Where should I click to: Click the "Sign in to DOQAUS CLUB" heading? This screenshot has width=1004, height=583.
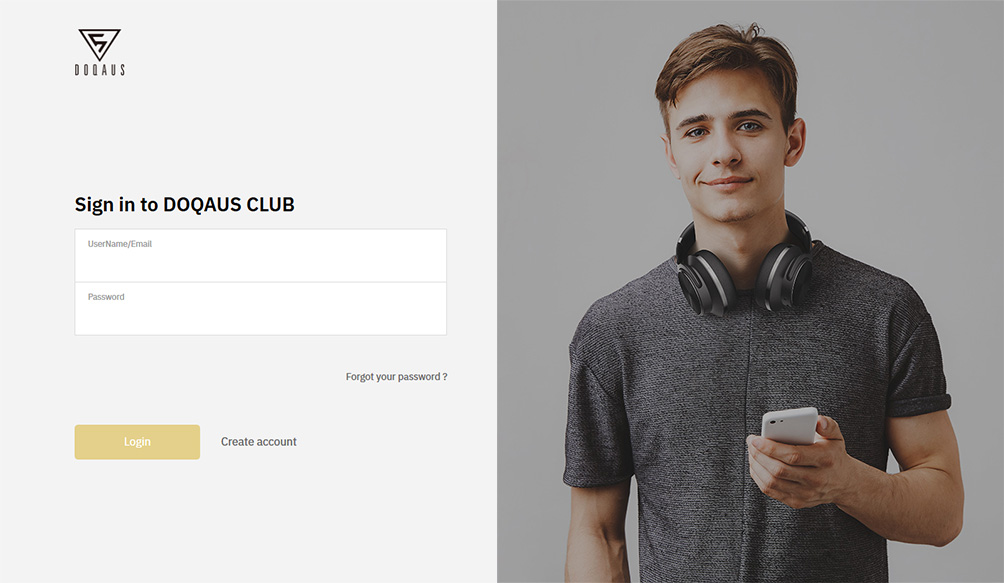pos(184,205)
